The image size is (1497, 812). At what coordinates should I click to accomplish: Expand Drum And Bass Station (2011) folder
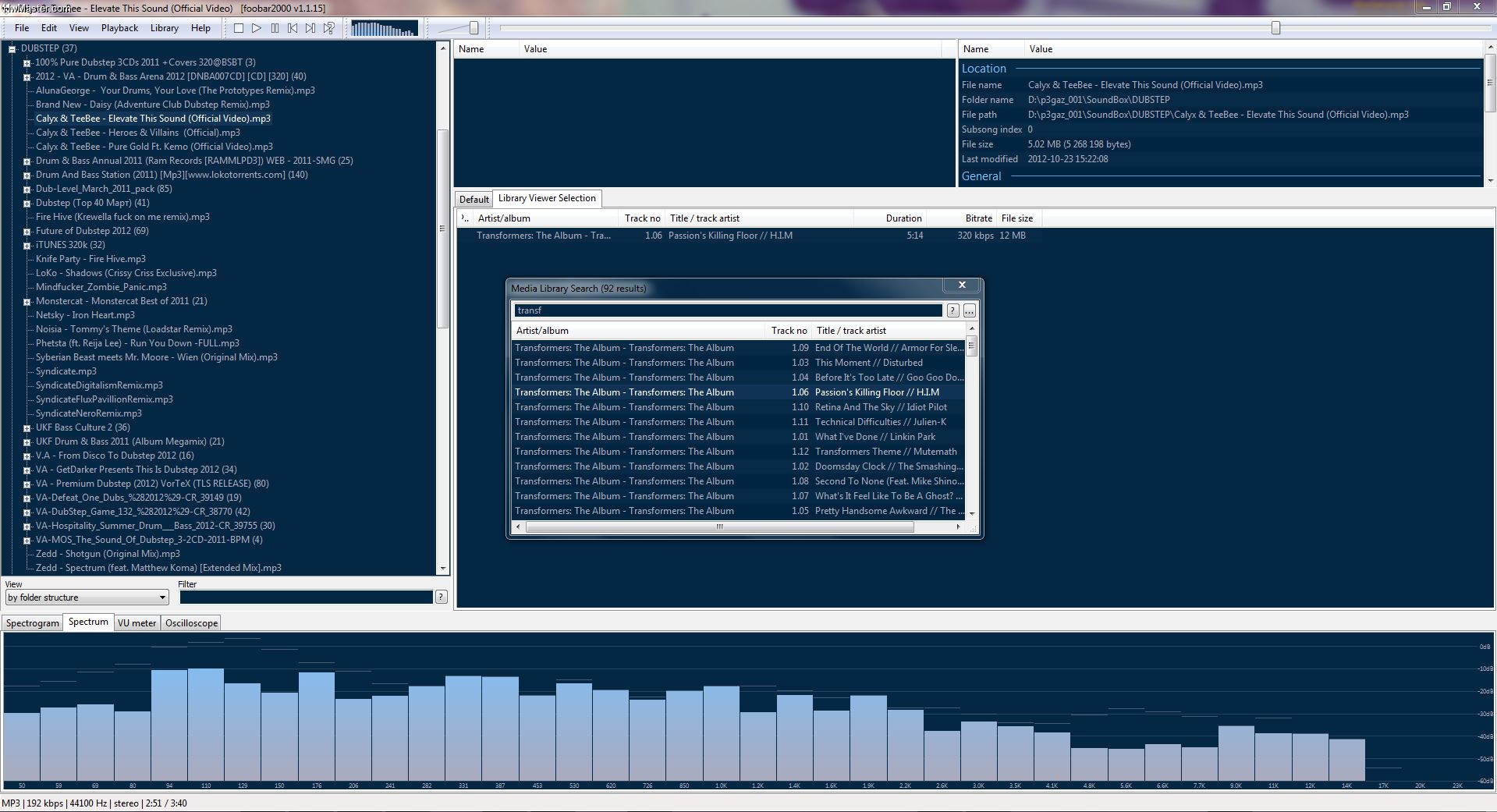27,175
